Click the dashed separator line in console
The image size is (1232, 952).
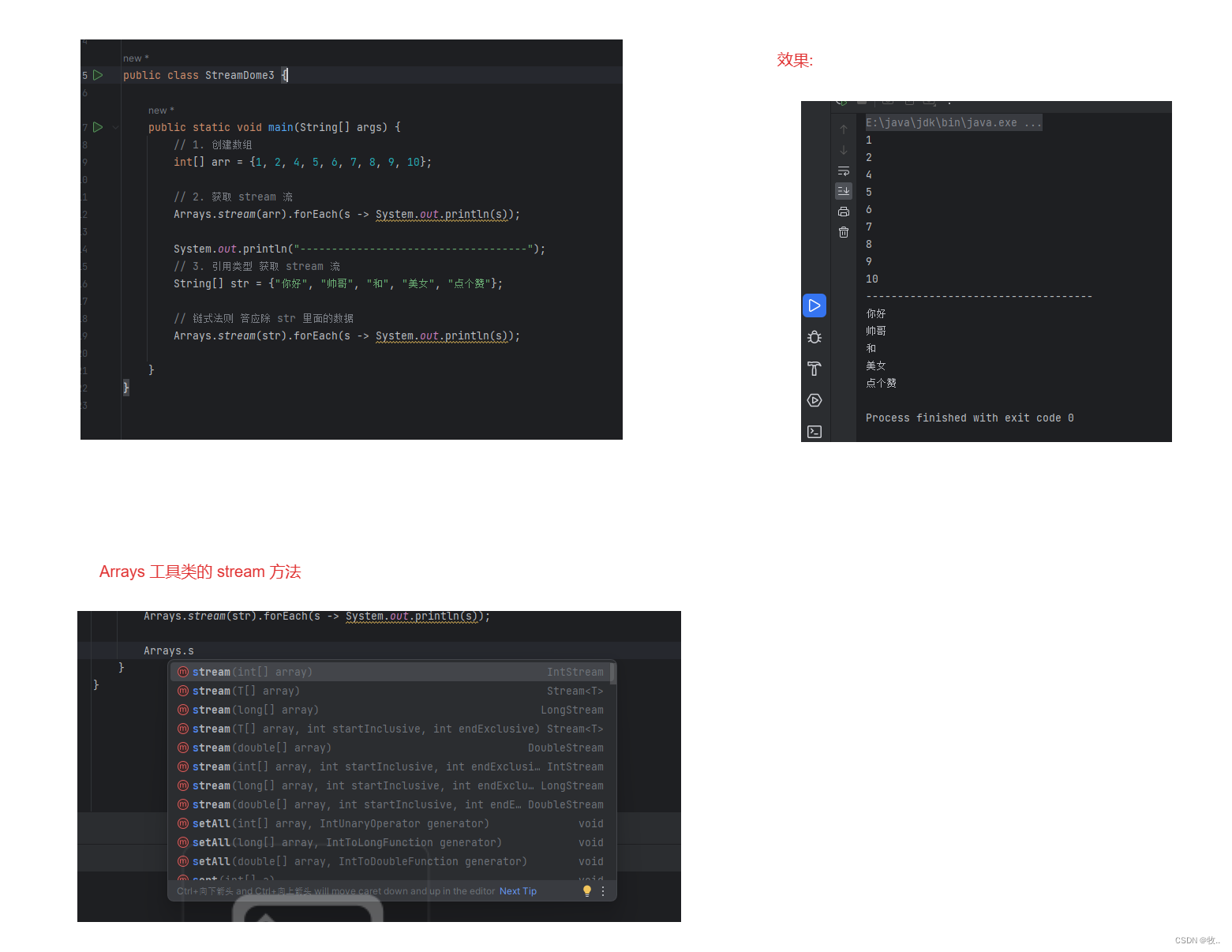click(979, 296)
